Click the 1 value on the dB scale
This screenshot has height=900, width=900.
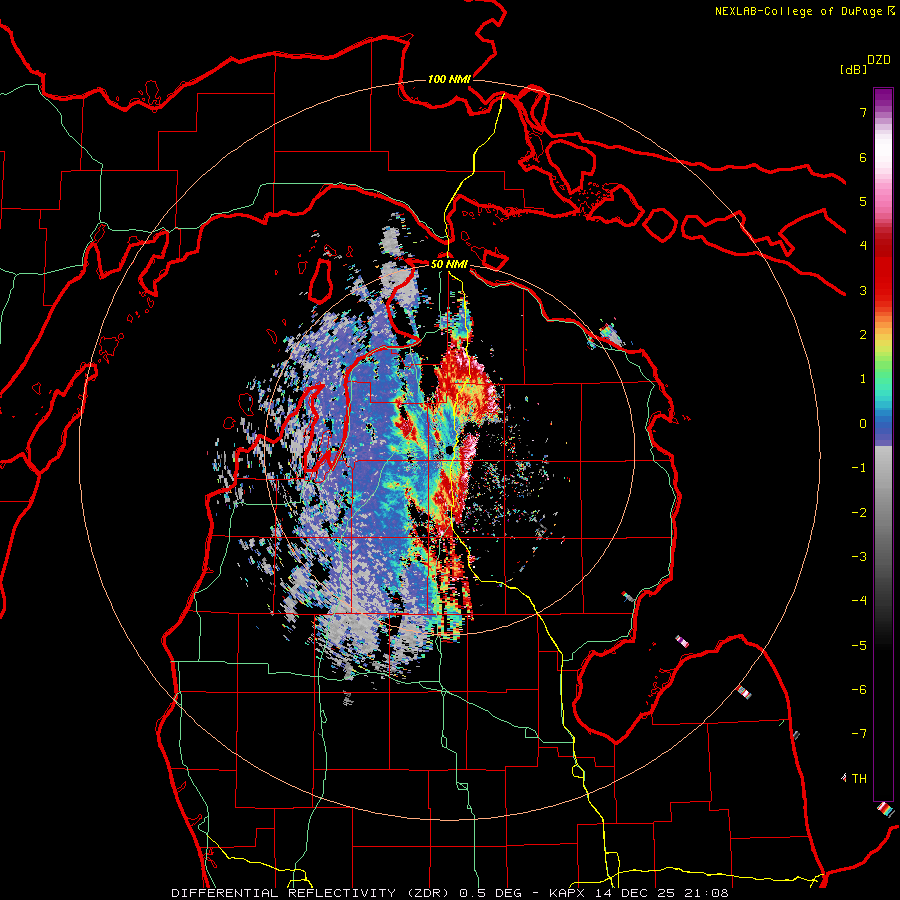click(x=863, y=379)
